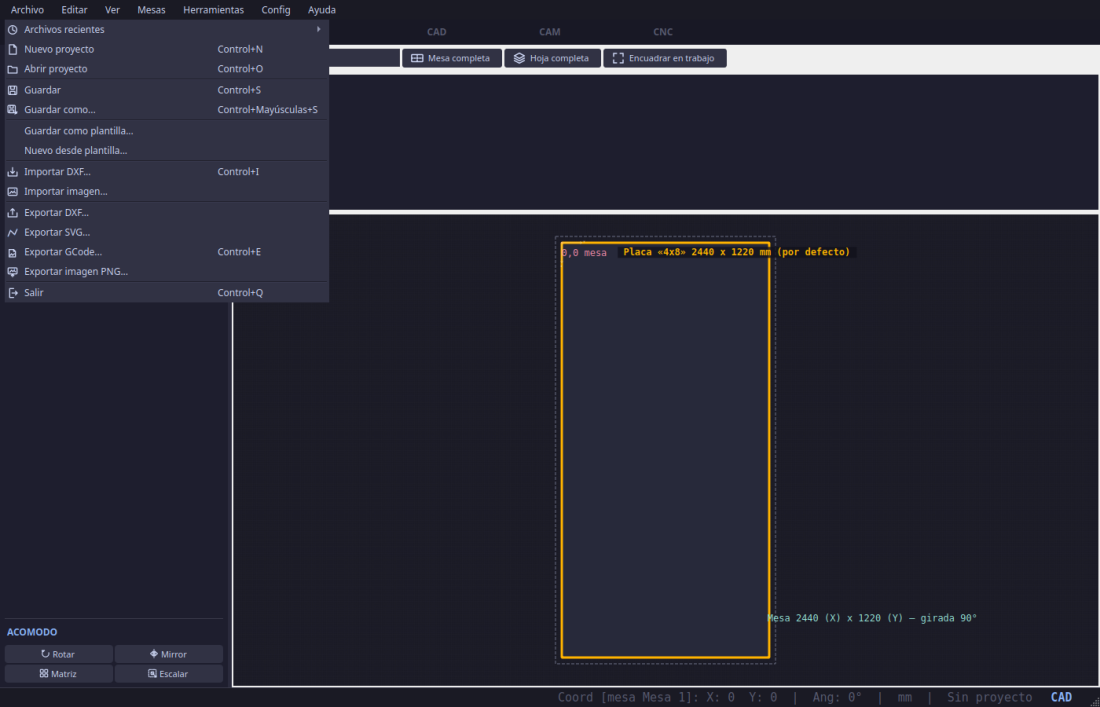Click the icon beside Exportar imagen PNG
The height and width of the screenshot is (707, 1100).
(13, 271)
